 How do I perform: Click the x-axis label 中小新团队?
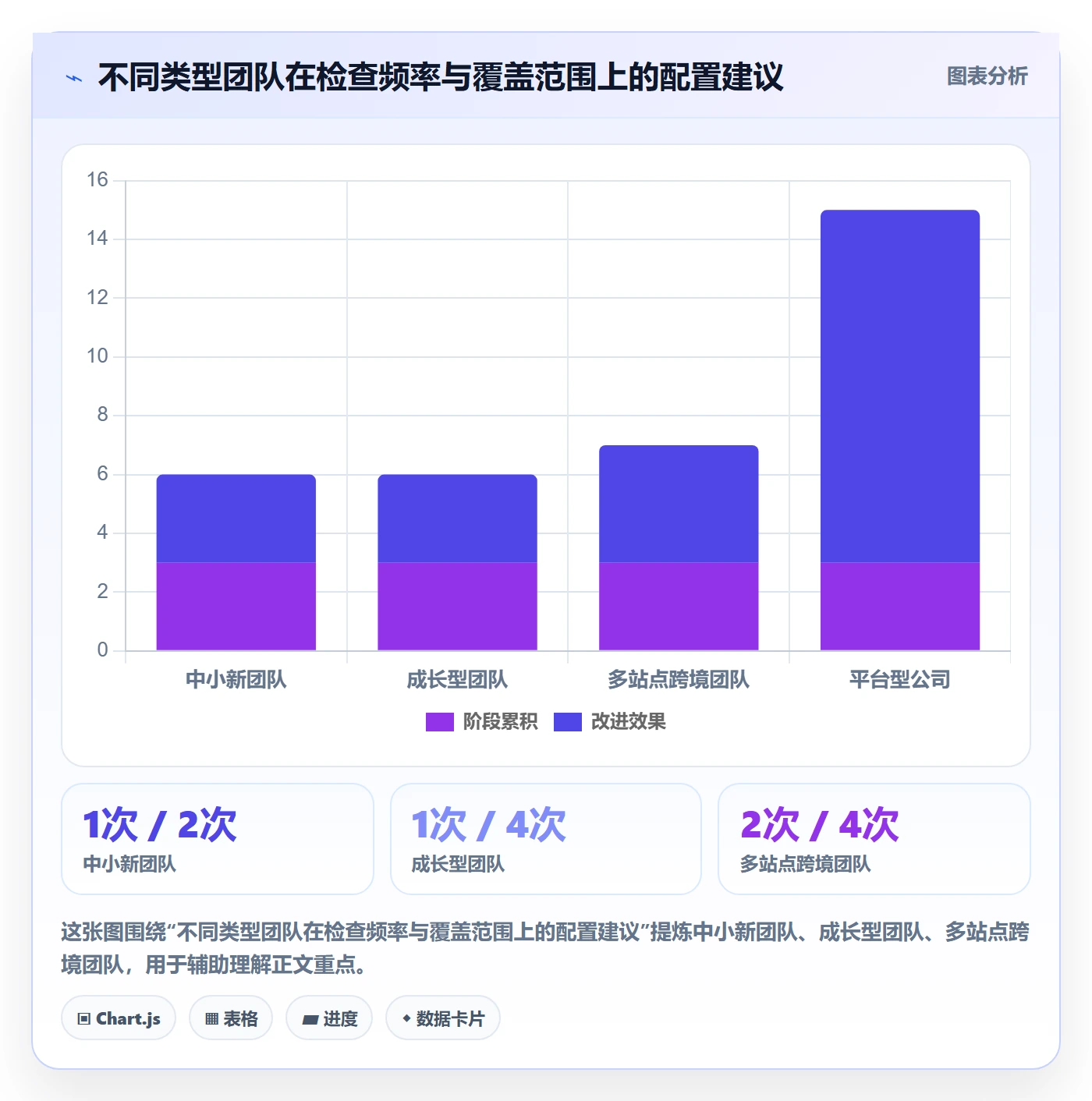pyautogui.click(x=236, y=680)
